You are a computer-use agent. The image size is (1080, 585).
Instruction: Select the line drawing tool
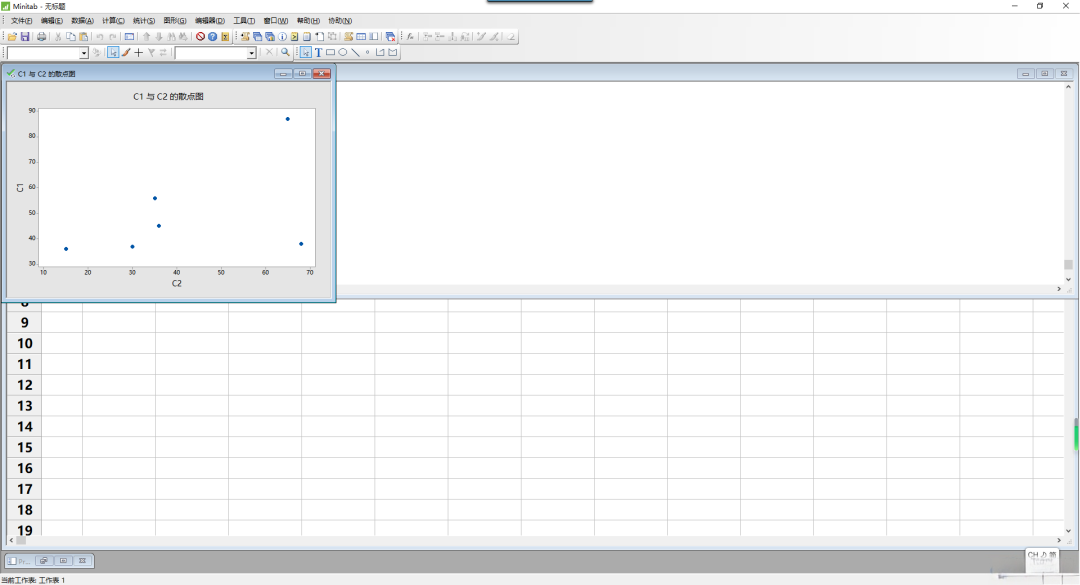click(x=355, y=52)
